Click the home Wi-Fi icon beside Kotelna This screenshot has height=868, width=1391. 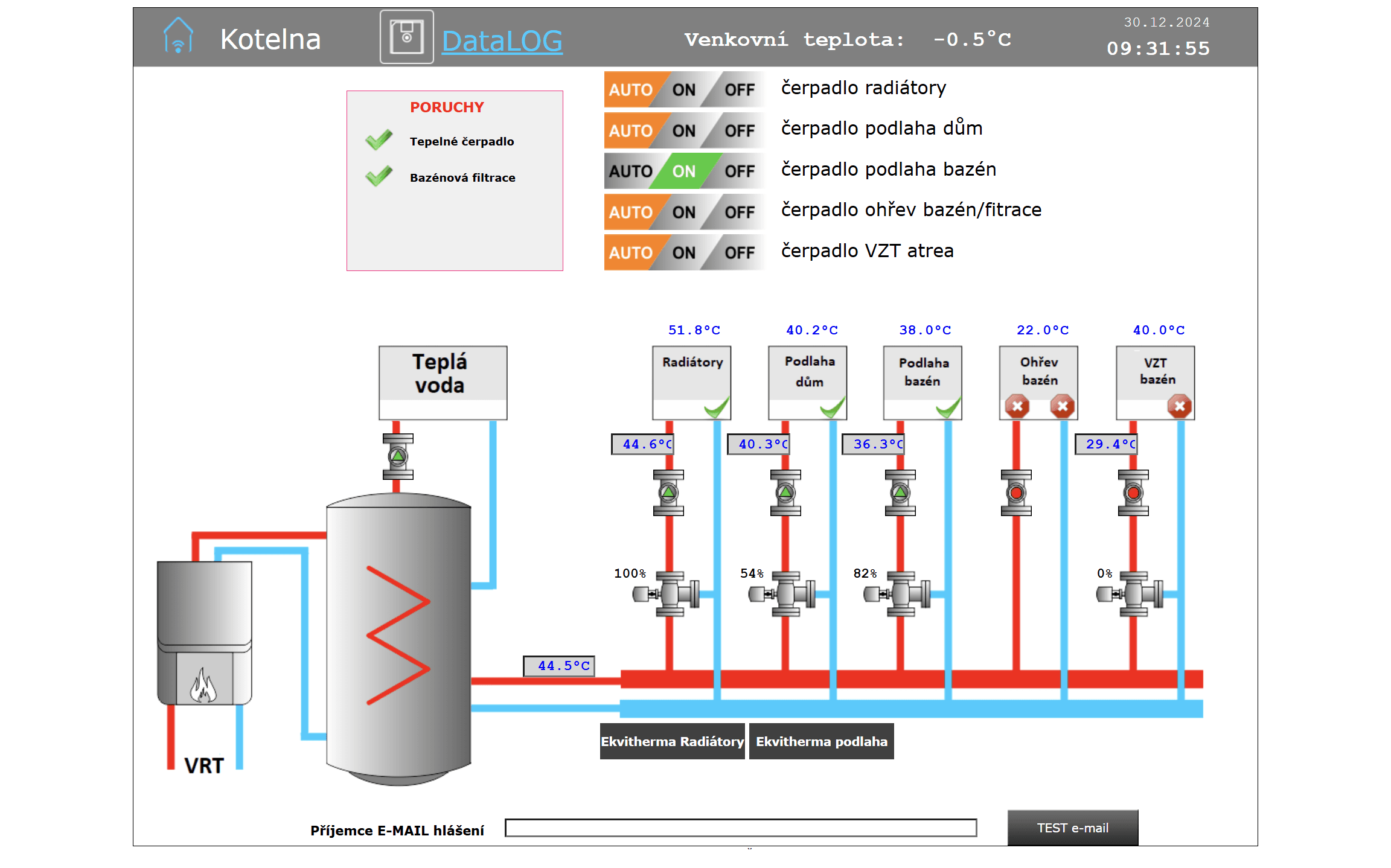[178, 36]
